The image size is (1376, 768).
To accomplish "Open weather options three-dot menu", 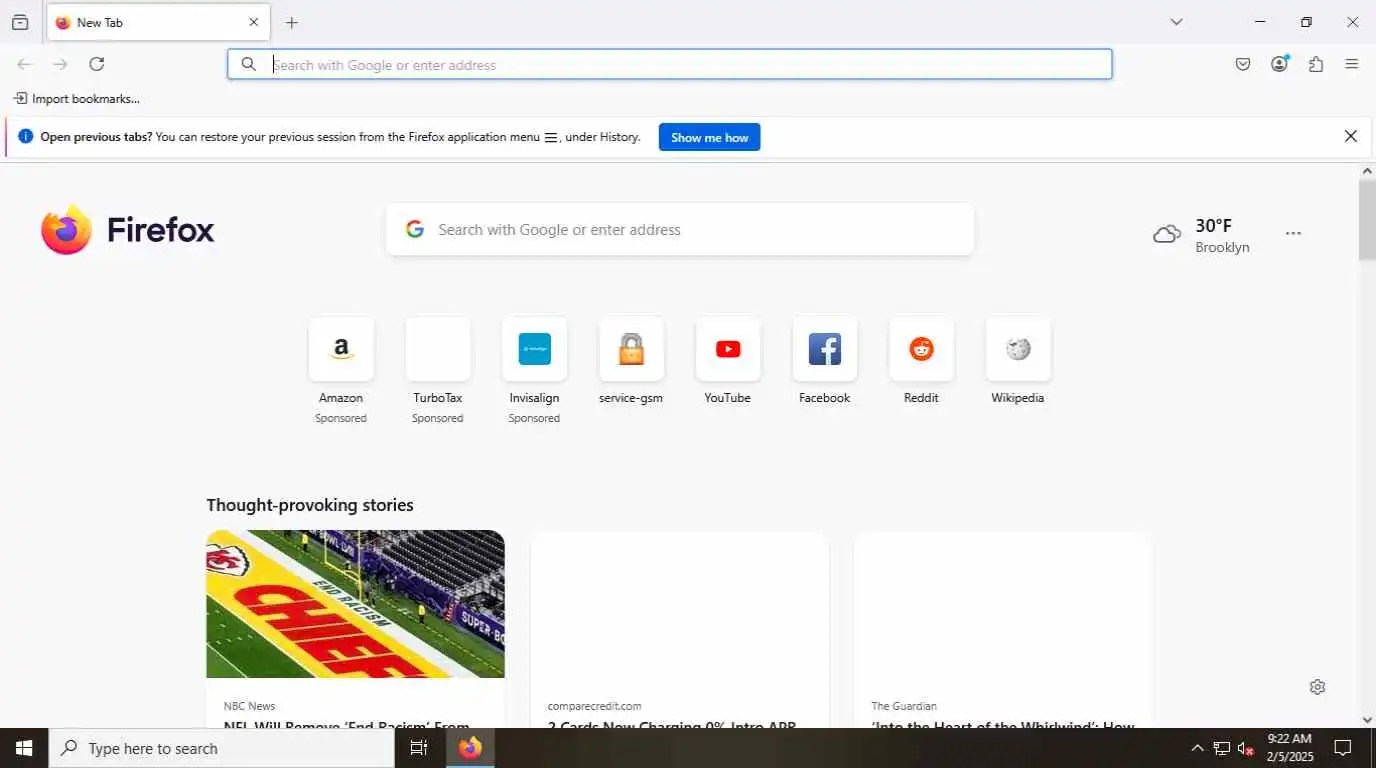I will [1293, 233].
